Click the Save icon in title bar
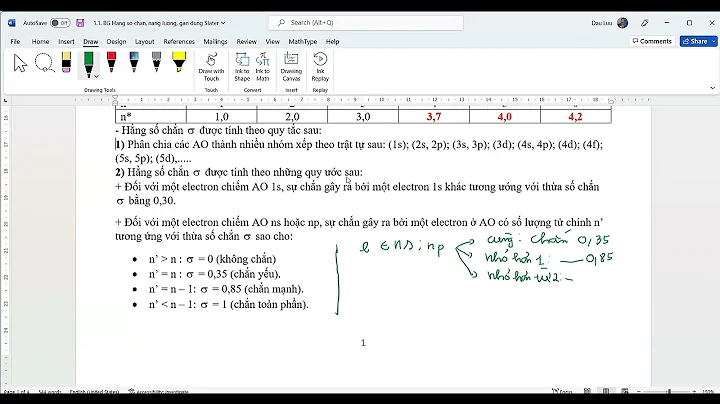Viewport: 720px width, 404px height. pos(80,22)
